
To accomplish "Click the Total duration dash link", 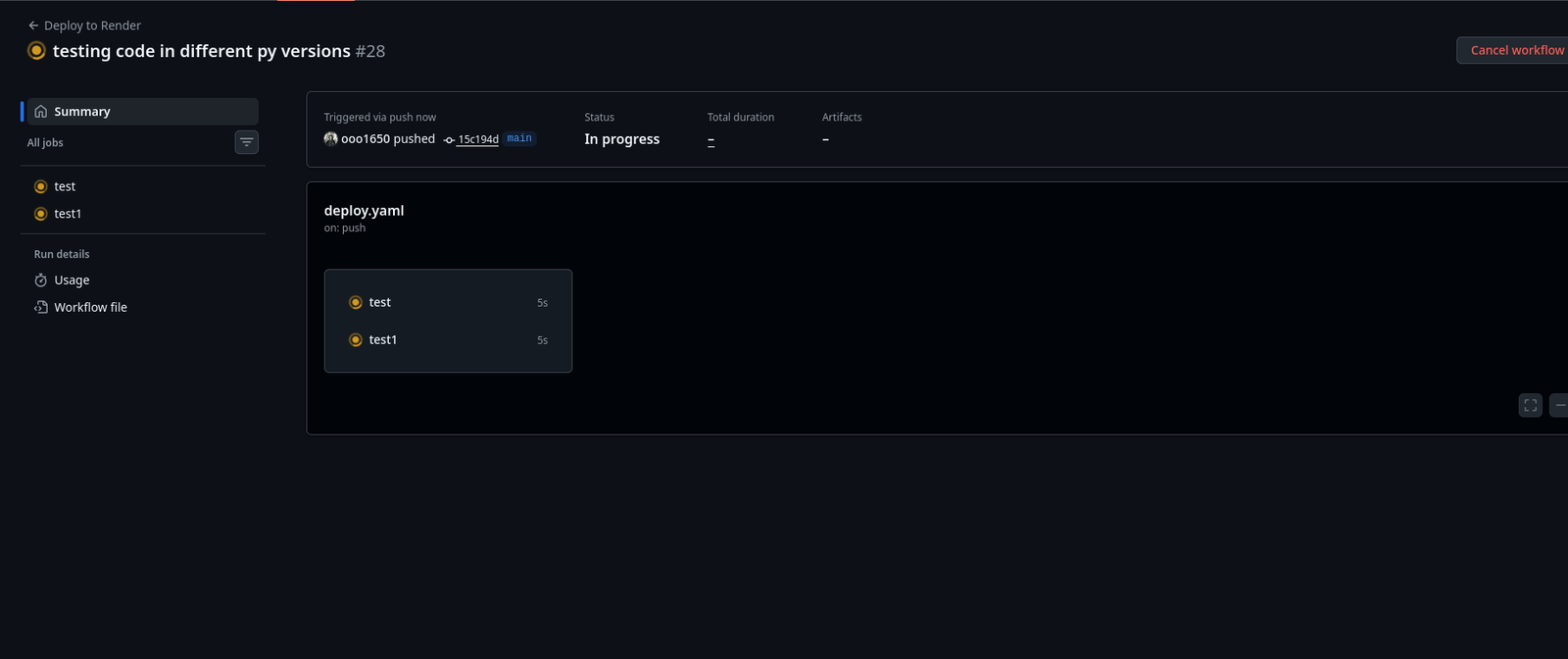I will point(710,140).
